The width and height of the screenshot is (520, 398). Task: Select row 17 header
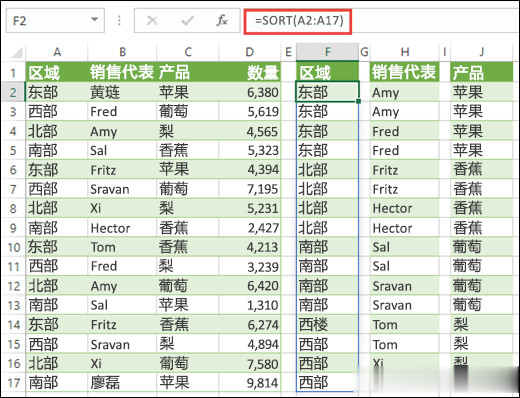coord(13,383)
